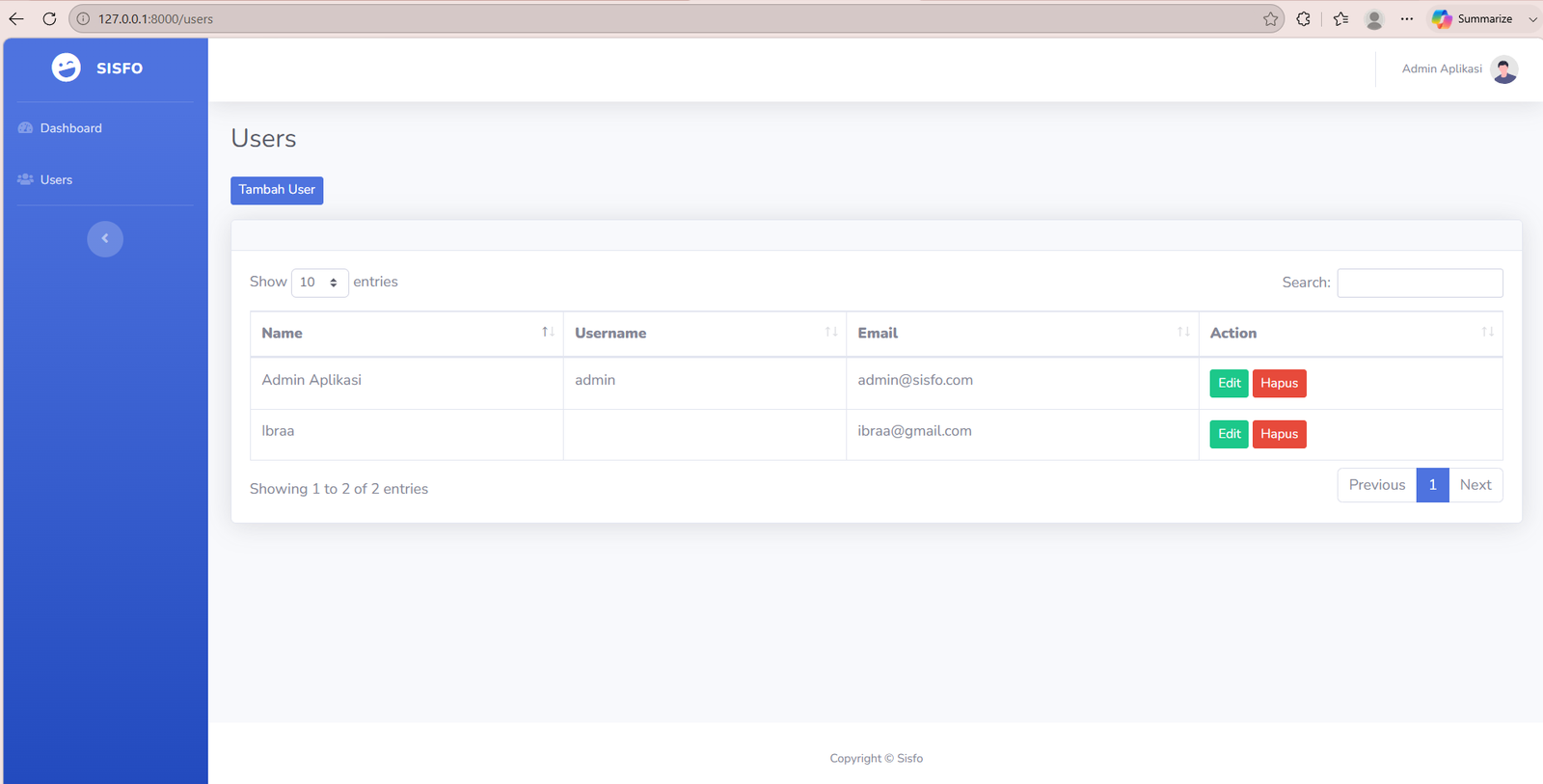Open the Show entries count dropdown

coord(319,283)
